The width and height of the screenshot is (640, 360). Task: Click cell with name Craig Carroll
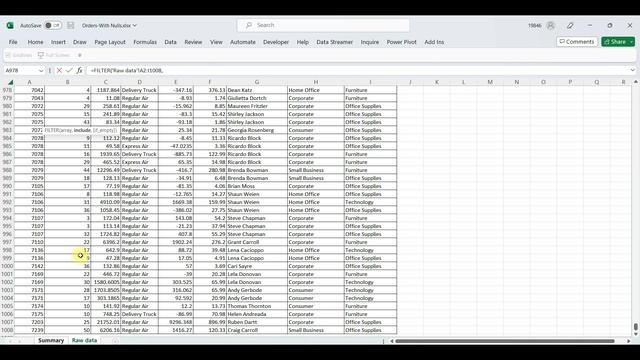pyautogui.click(x=257, y=330)
